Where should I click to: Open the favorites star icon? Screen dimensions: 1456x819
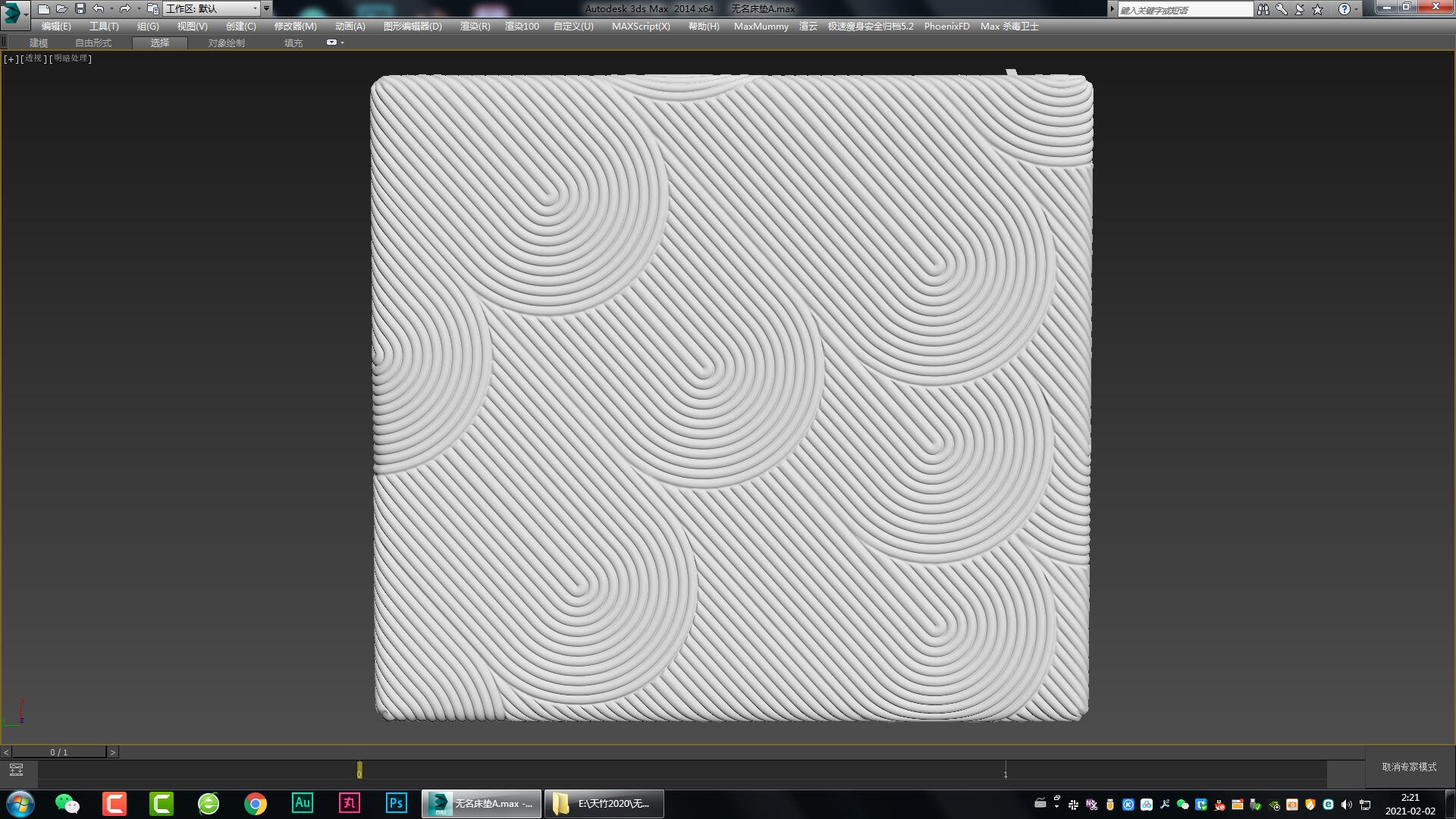[1317, 9]
